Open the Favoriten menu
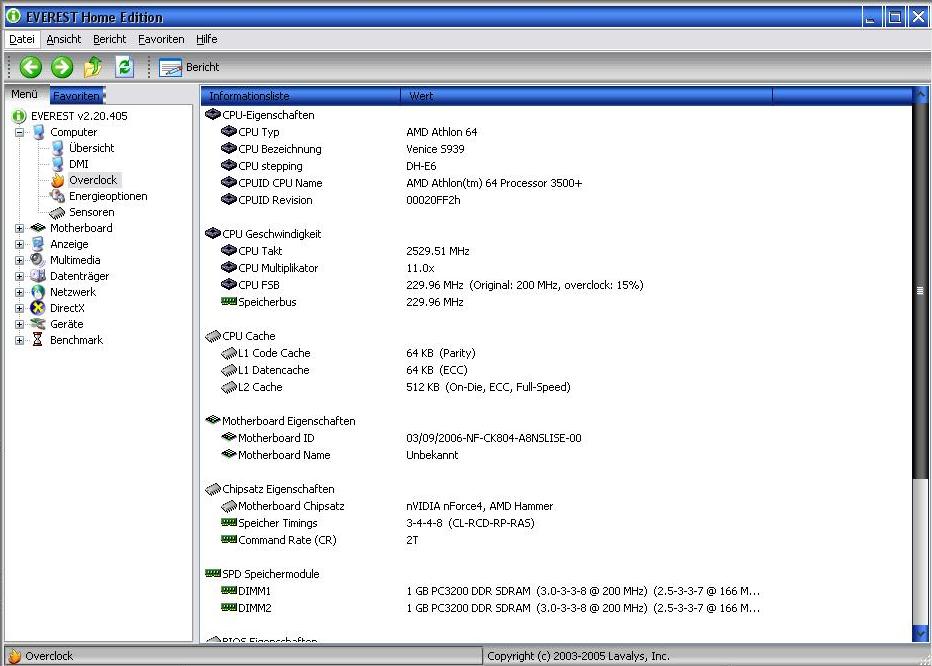This screenshot has width=932, height=666. pyautogui.click(x=161, y=39)
